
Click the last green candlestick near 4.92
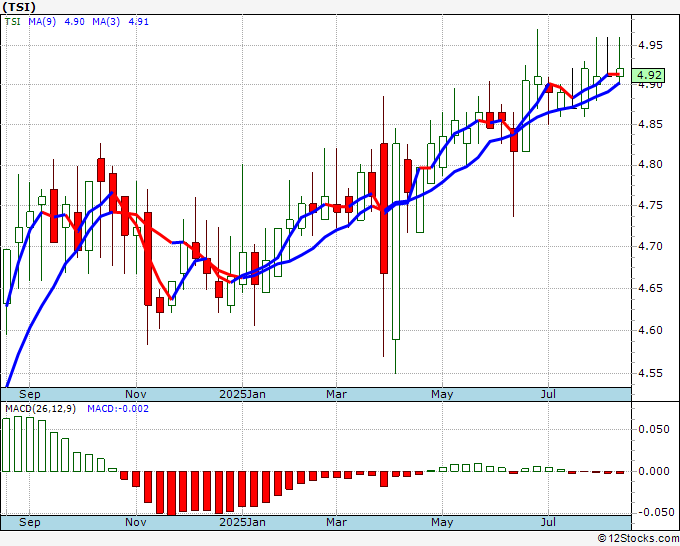click(620, 72)
